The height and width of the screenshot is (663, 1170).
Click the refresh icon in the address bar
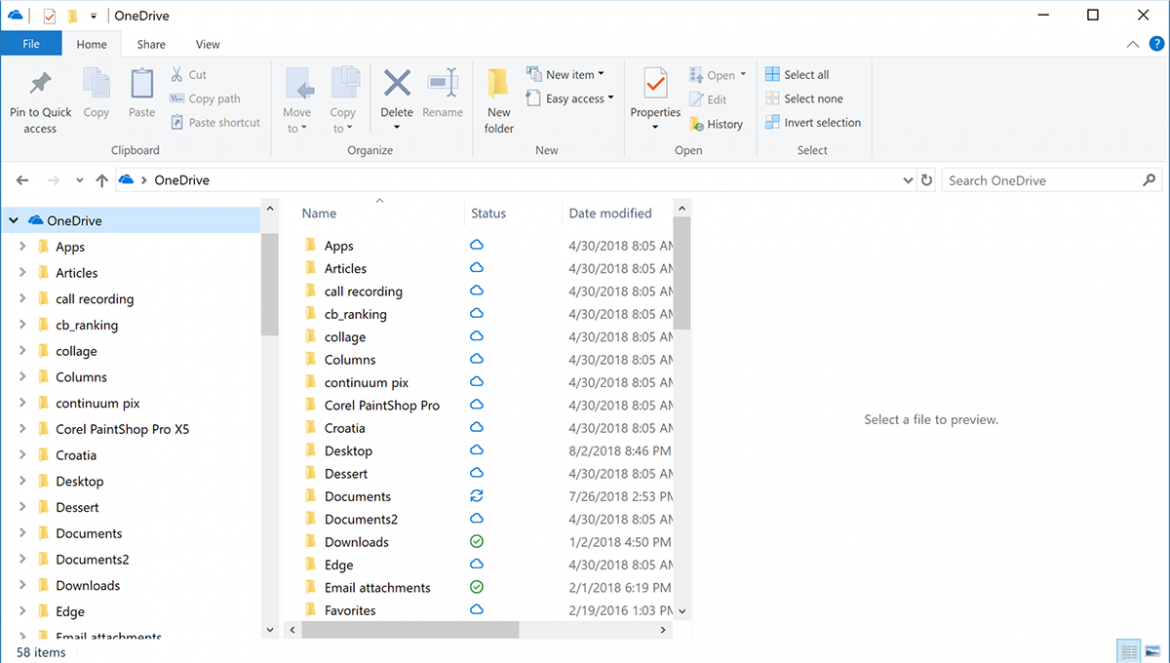click(x=926, y=180)
